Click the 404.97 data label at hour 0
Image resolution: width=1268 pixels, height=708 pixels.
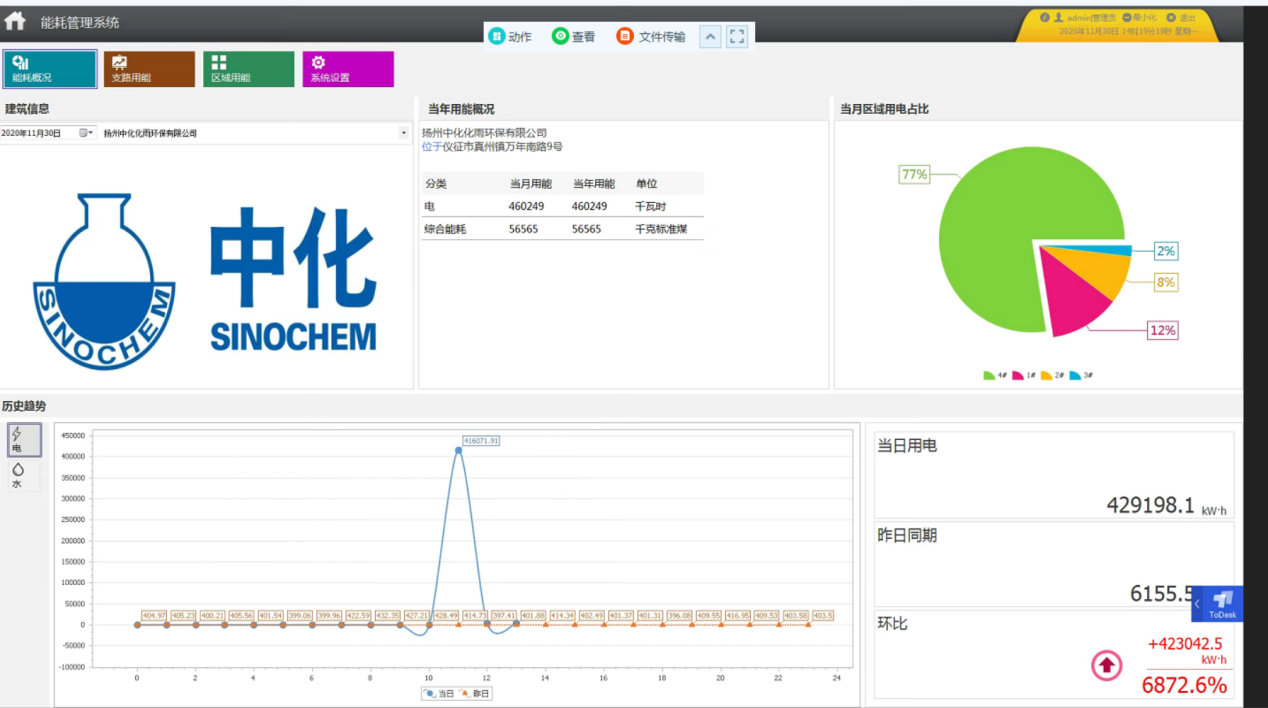[x=154, y=615]
